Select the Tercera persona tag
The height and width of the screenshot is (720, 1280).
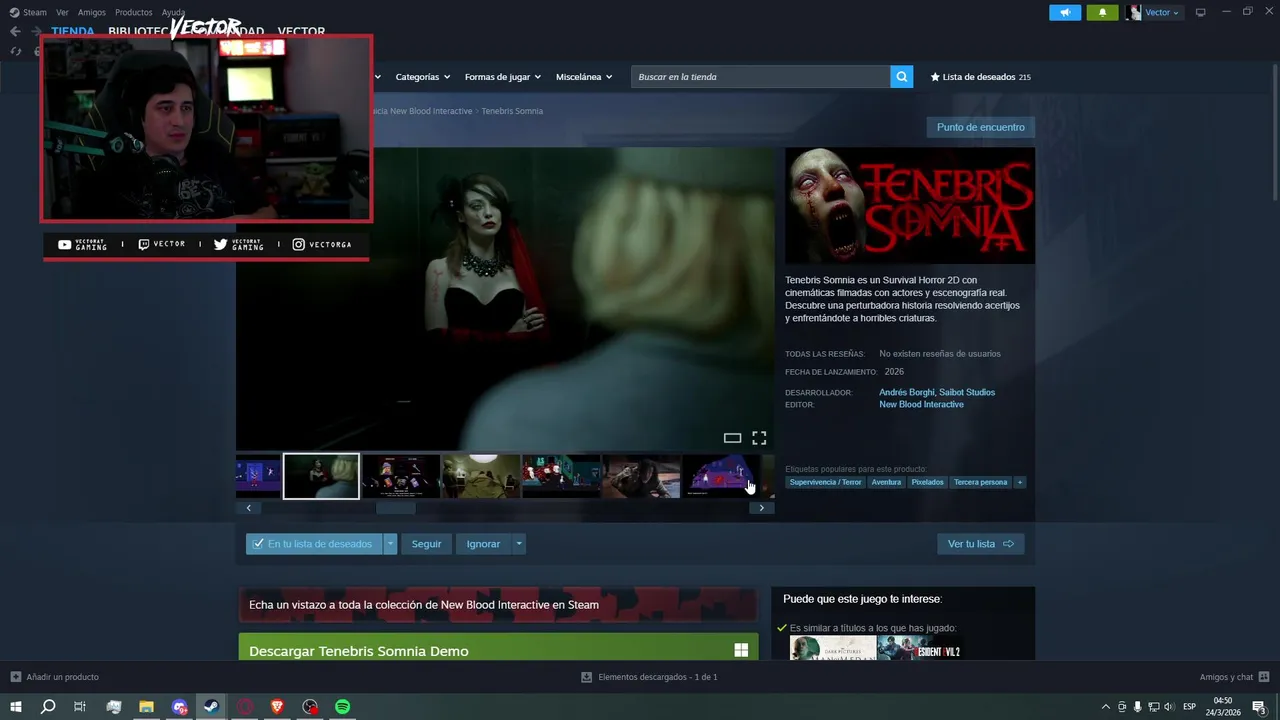980,482
